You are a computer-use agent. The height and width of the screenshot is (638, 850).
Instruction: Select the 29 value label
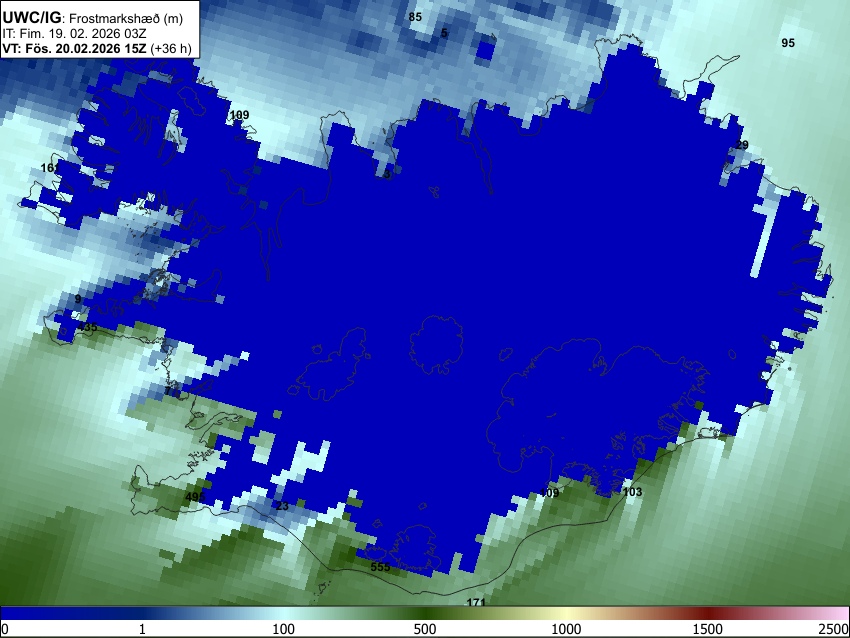point(742,145)
